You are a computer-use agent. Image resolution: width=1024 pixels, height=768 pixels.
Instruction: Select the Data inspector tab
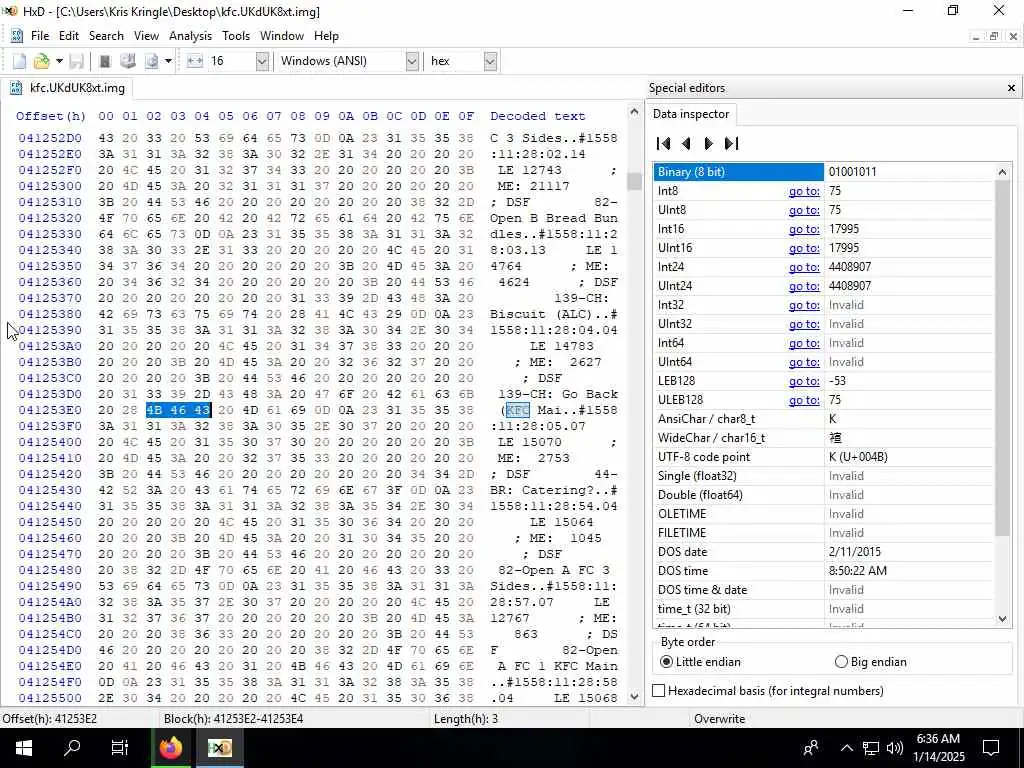point(691,114)
